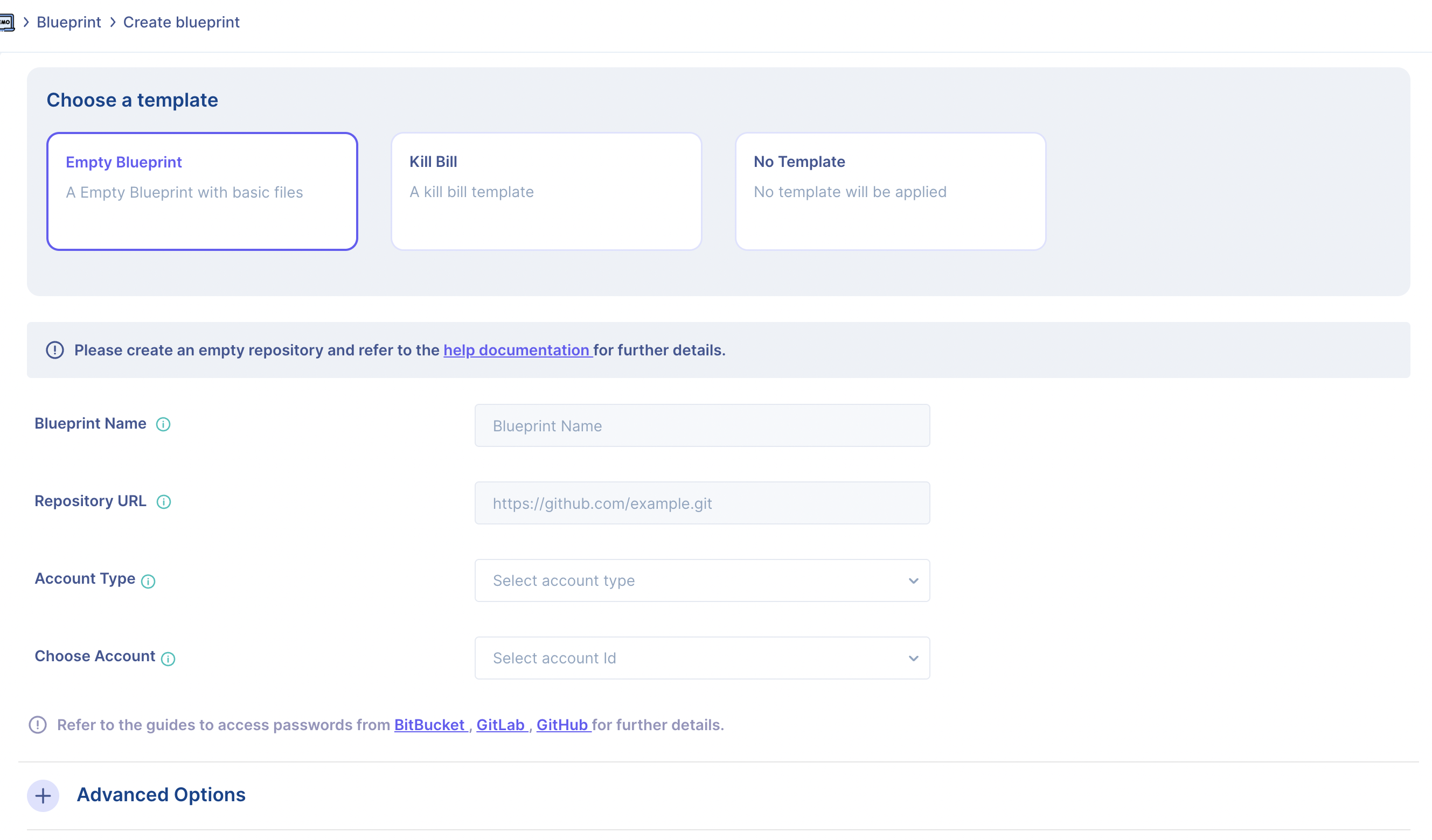
Task: Click the info icon beside Repository URL
Action: (x=164, y=501)
